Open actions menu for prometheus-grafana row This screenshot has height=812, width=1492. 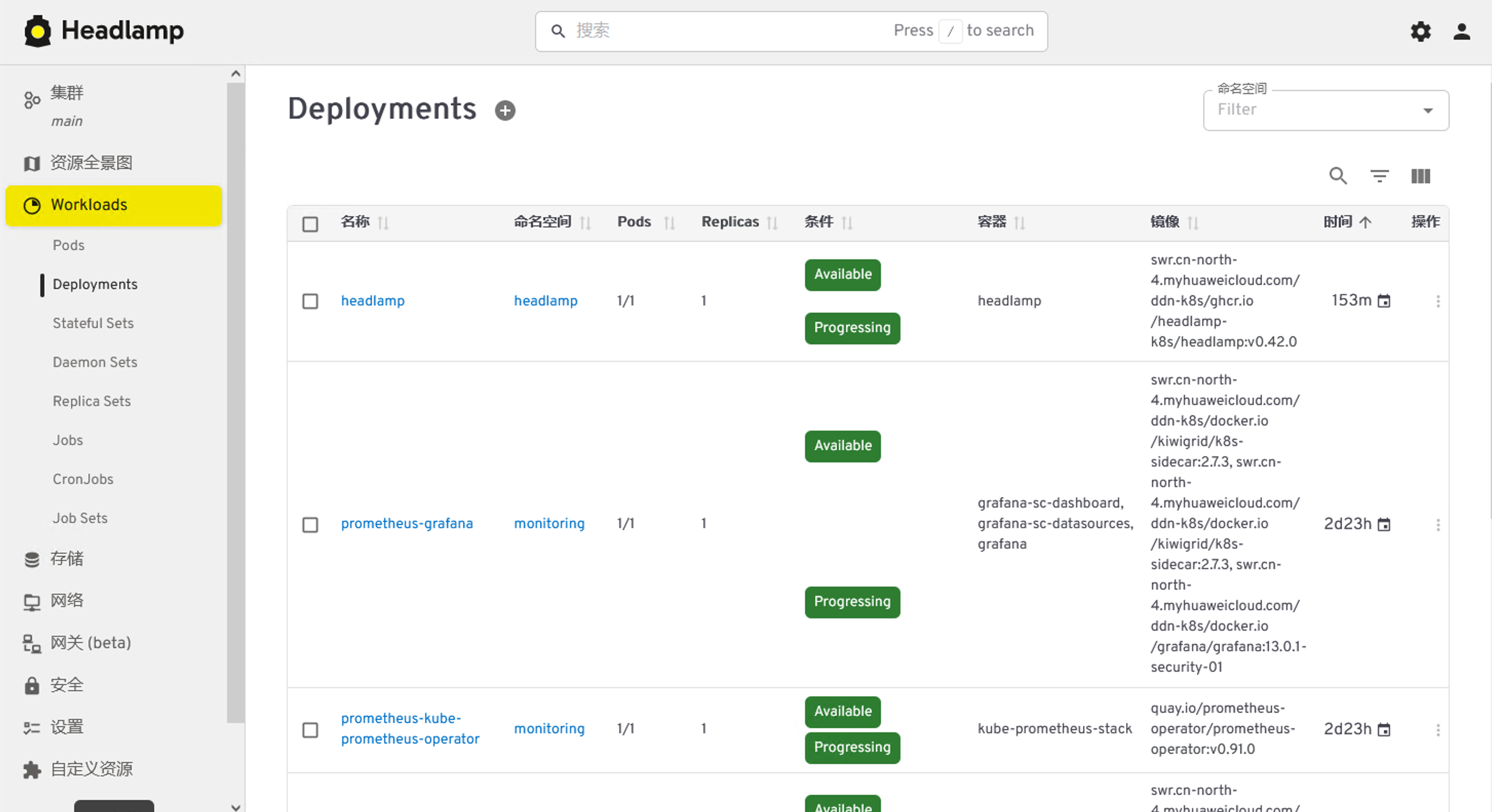1438,525
